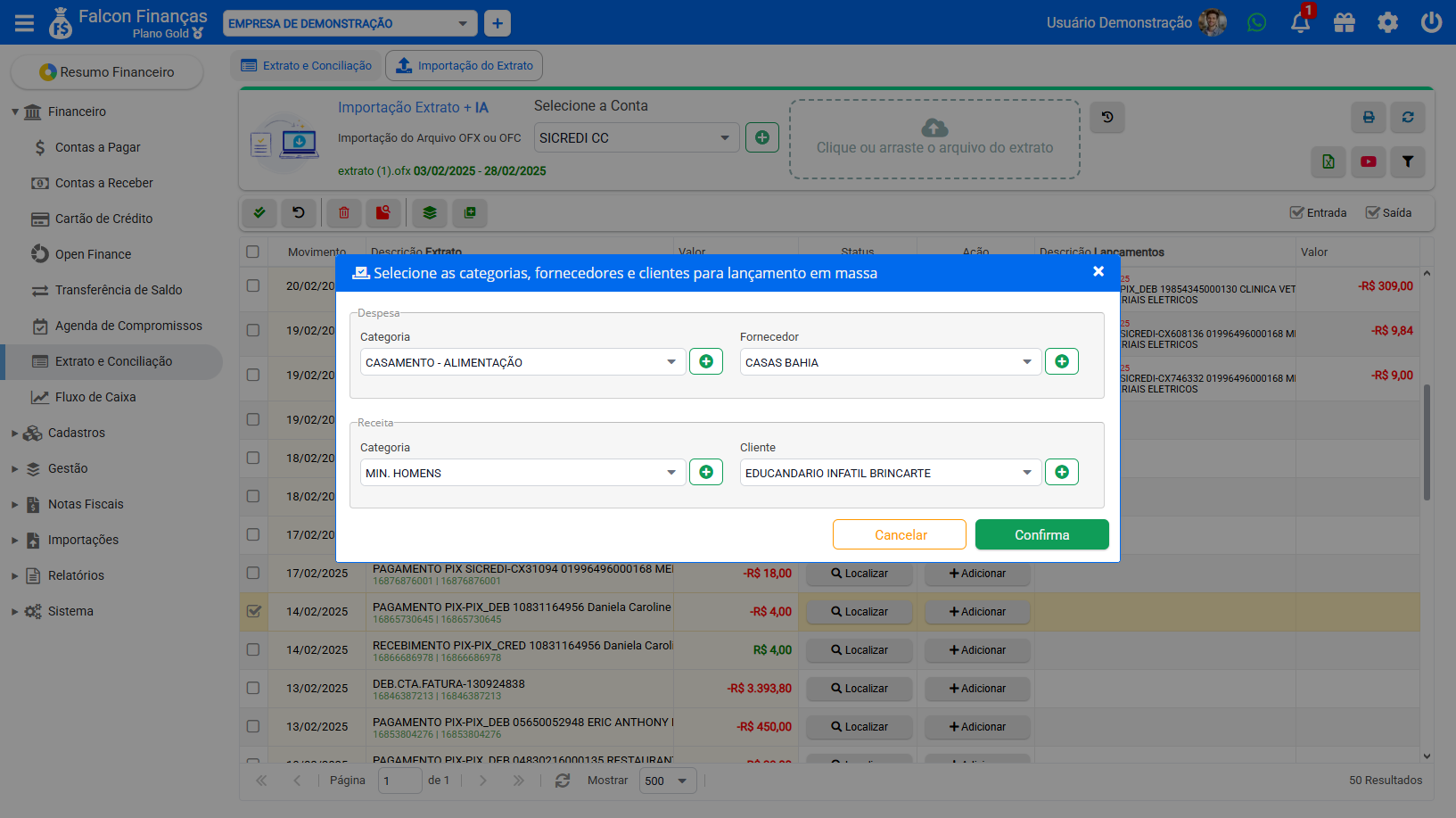Click the green layers mass-entry icon
This screenshot has width=1456, height=818.
click(430, 212)
